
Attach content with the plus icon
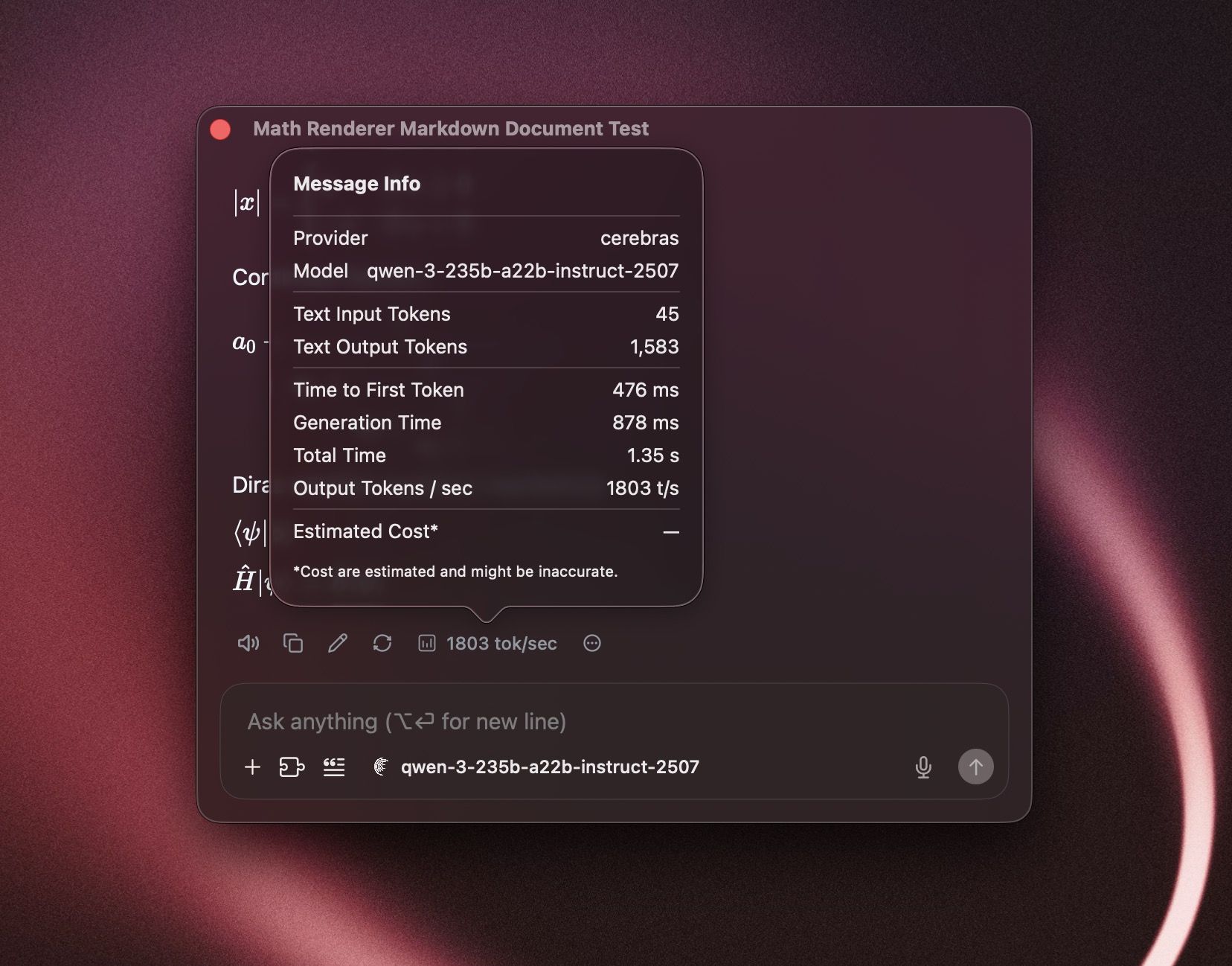pos(252,767)
